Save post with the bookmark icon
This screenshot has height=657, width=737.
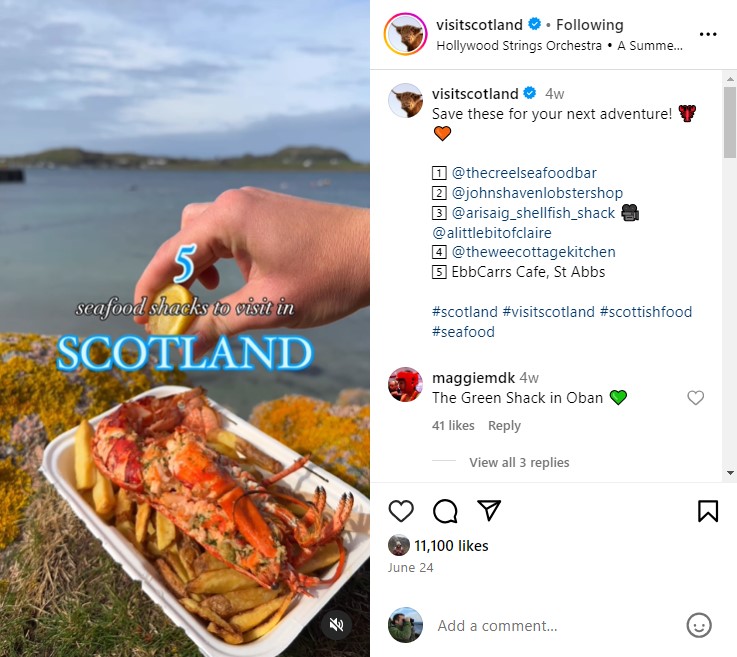(708, 511)
